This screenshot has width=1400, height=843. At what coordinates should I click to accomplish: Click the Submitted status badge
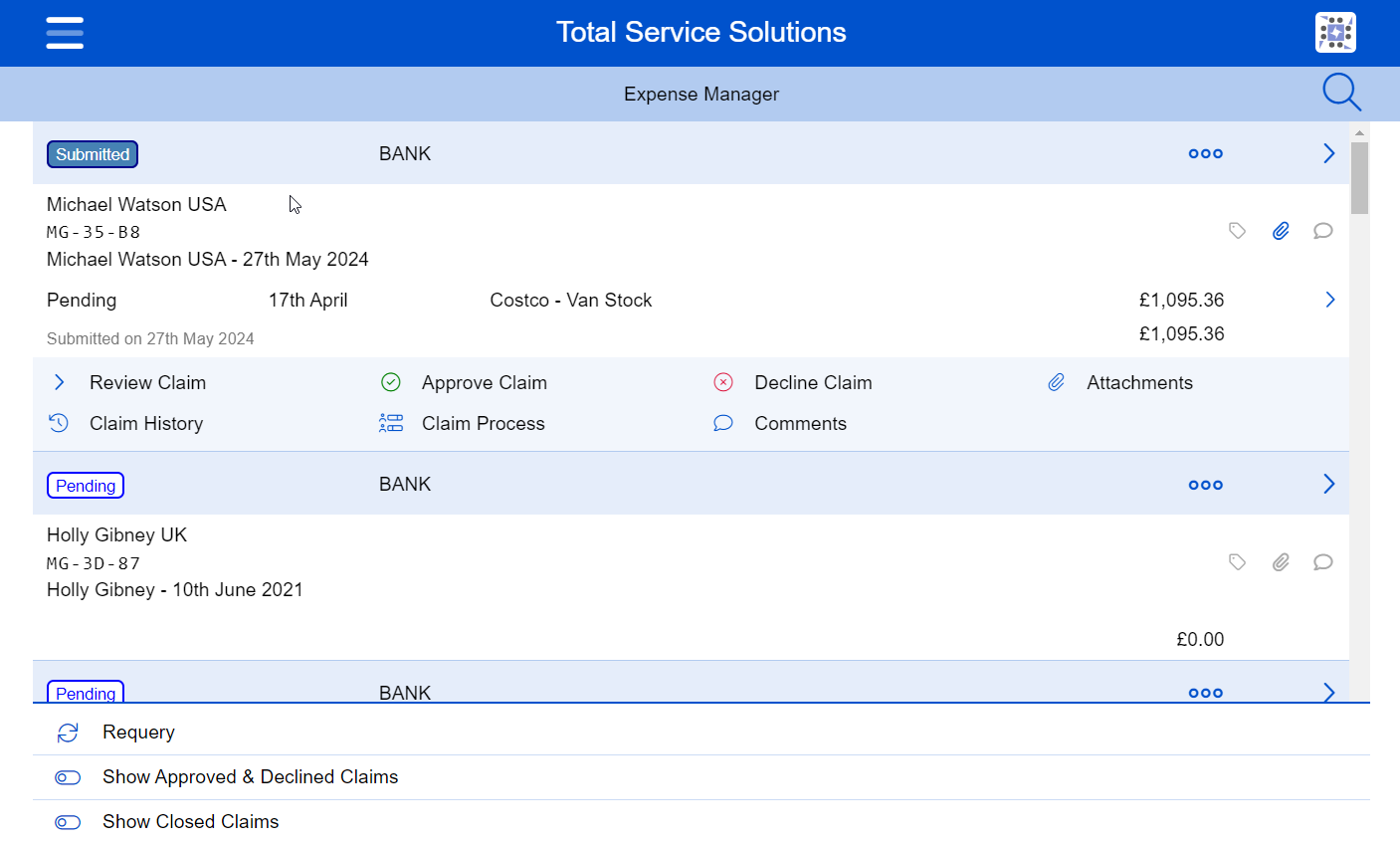point(93,154)
